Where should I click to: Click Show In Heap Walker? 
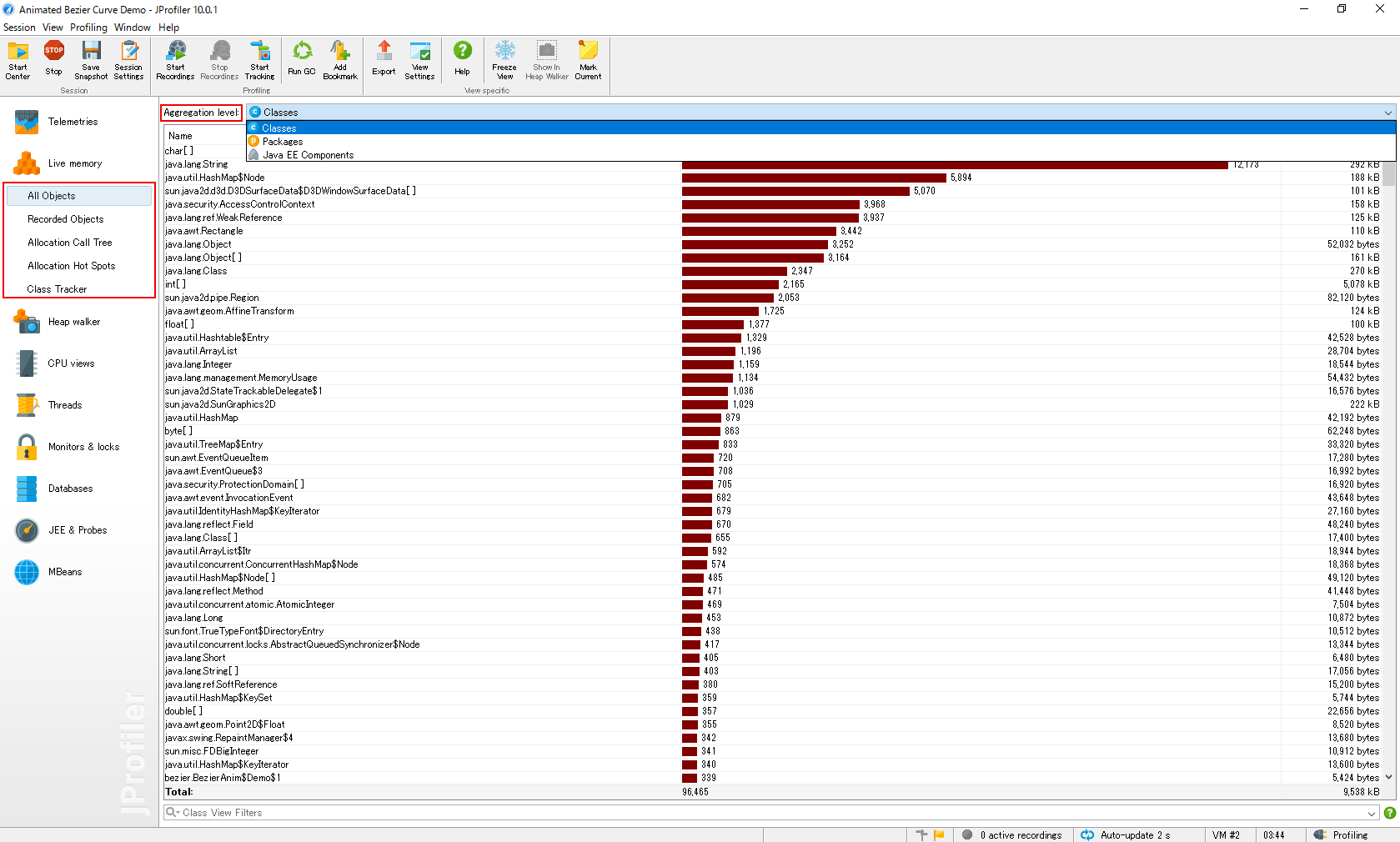547,60
